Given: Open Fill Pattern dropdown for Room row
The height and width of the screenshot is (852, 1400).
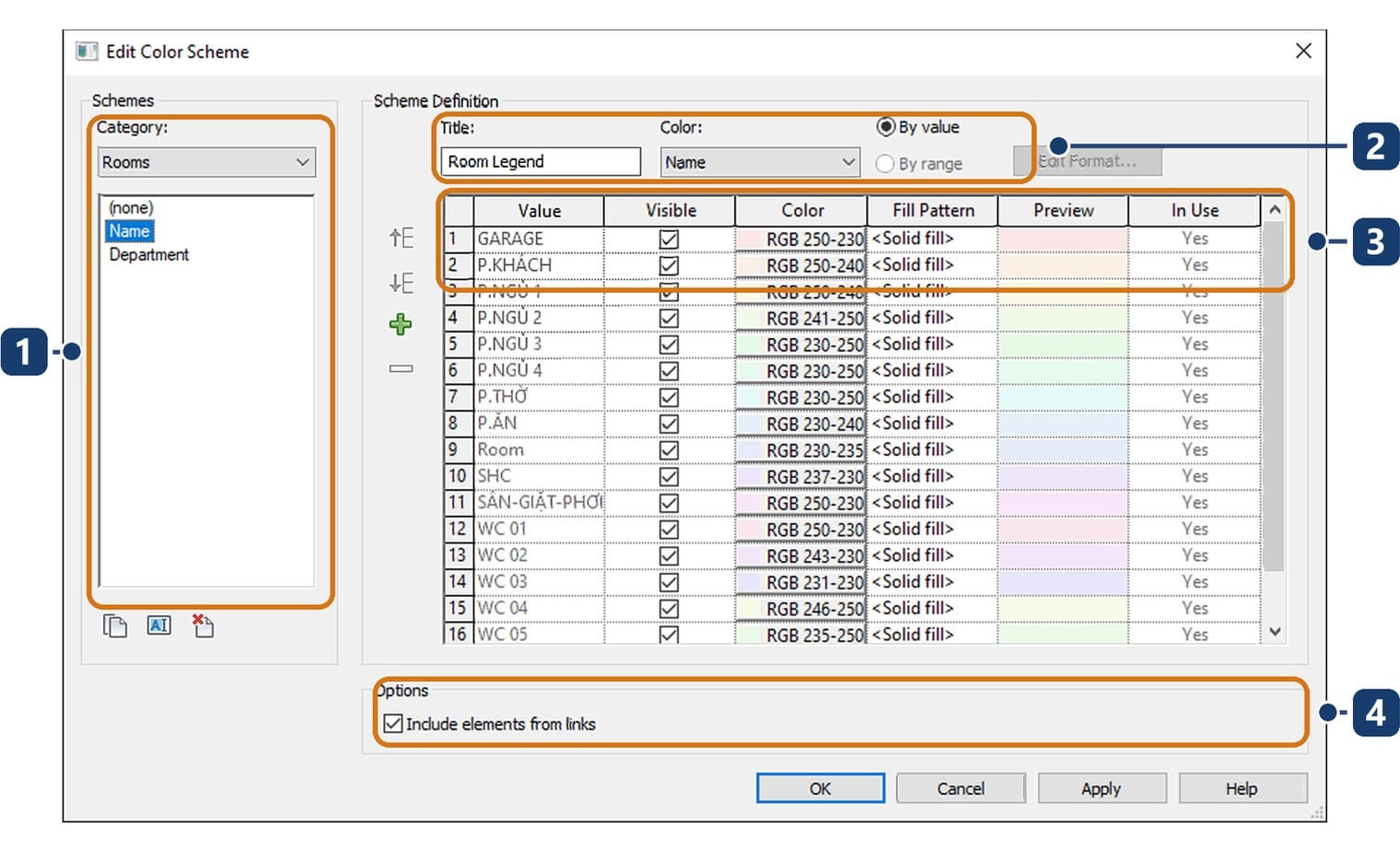Looking at the screenshot, I should tap(932, 450).
